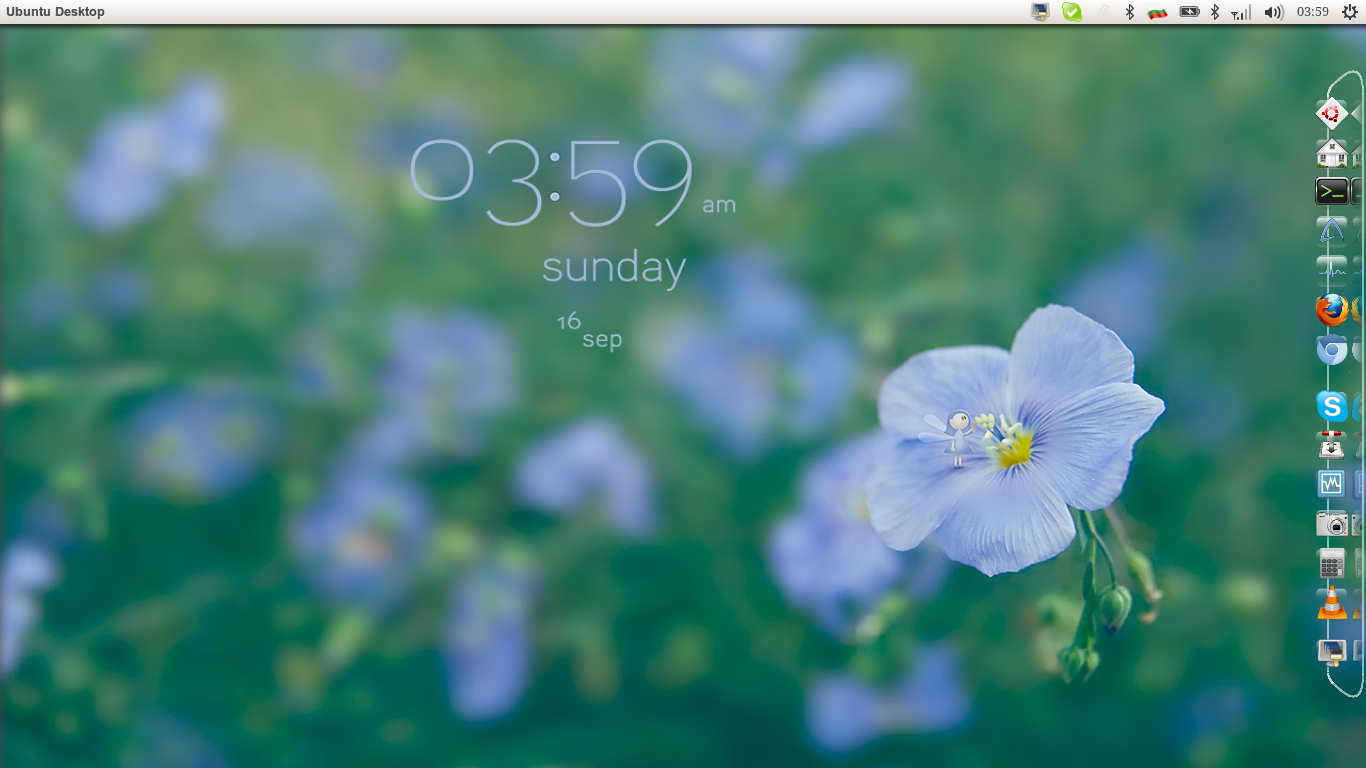Open Skype from the dock

click(1331, 406)
